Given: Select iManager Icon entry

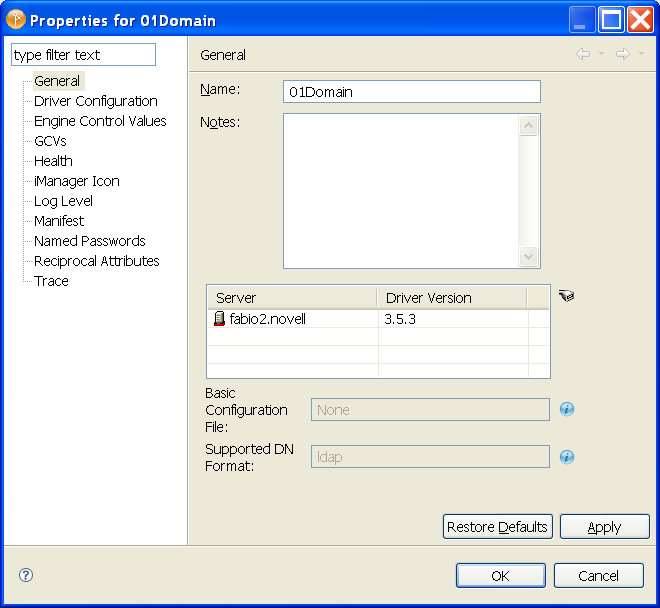Looking at the screenshot, I should 77,181.
